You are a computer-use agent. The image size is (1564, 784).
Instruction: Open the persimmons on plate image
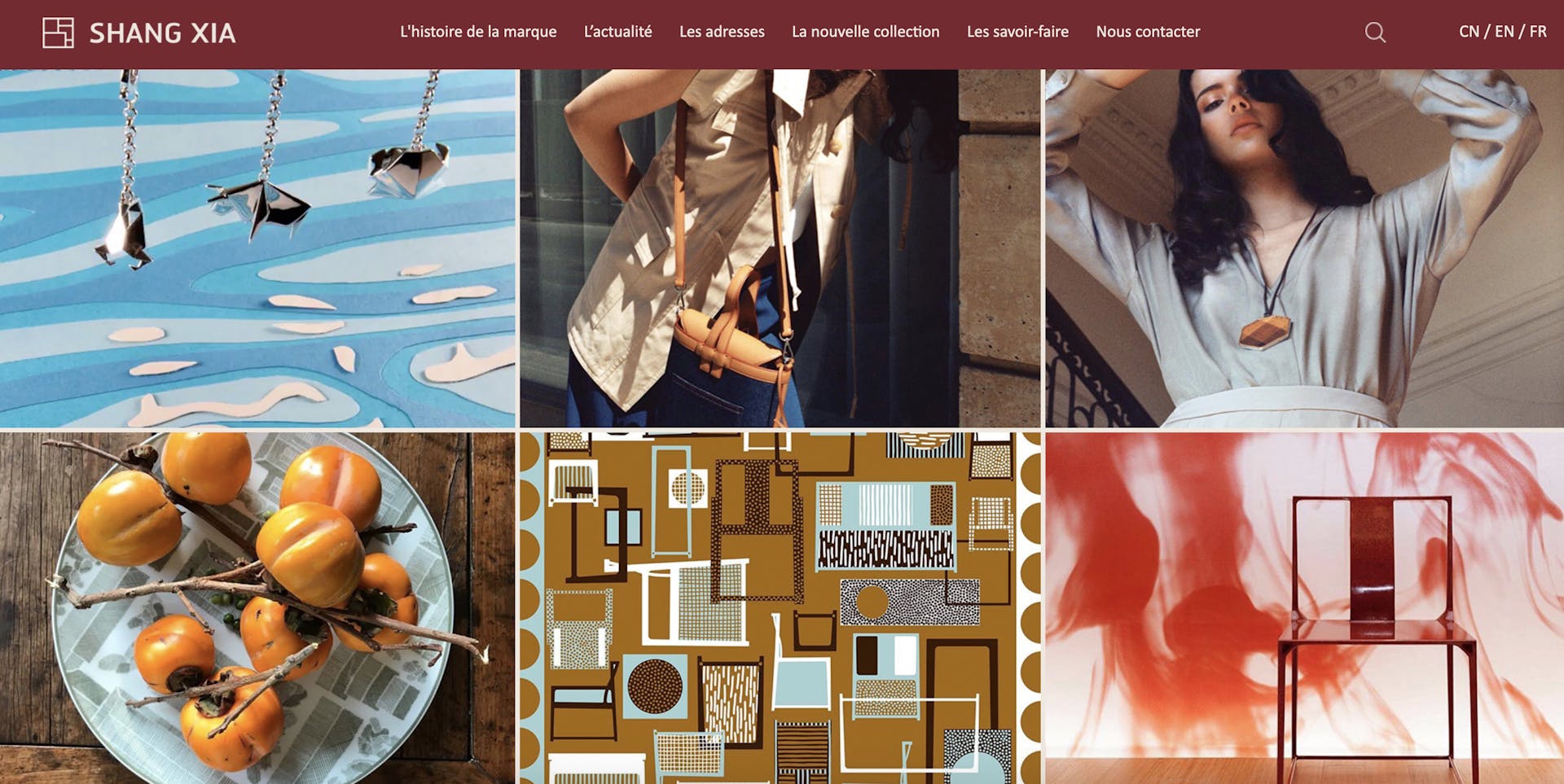click(x=257, y=608)
